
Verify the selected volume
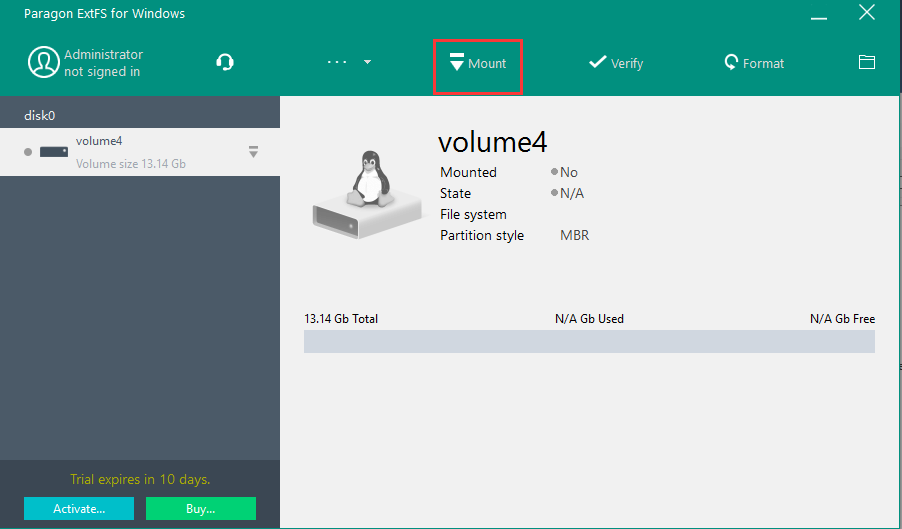click(616, 63)
